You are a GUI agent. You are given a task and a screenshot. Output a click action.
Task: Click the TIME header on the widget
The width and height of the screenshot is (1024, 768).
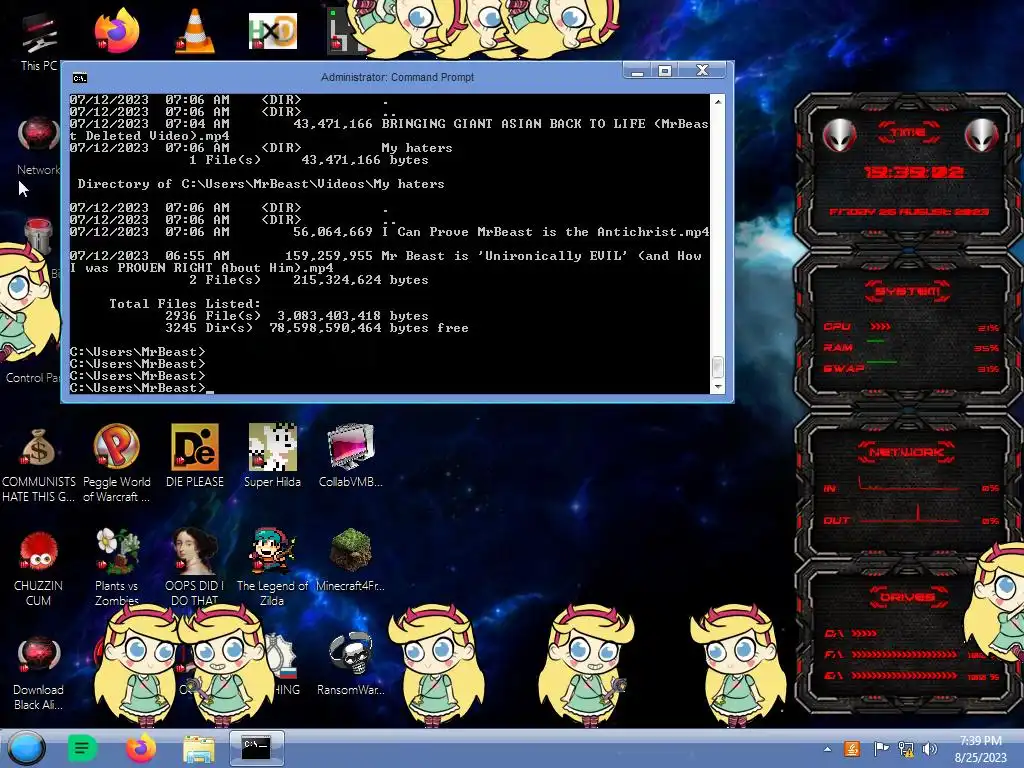tap(908, 133)
